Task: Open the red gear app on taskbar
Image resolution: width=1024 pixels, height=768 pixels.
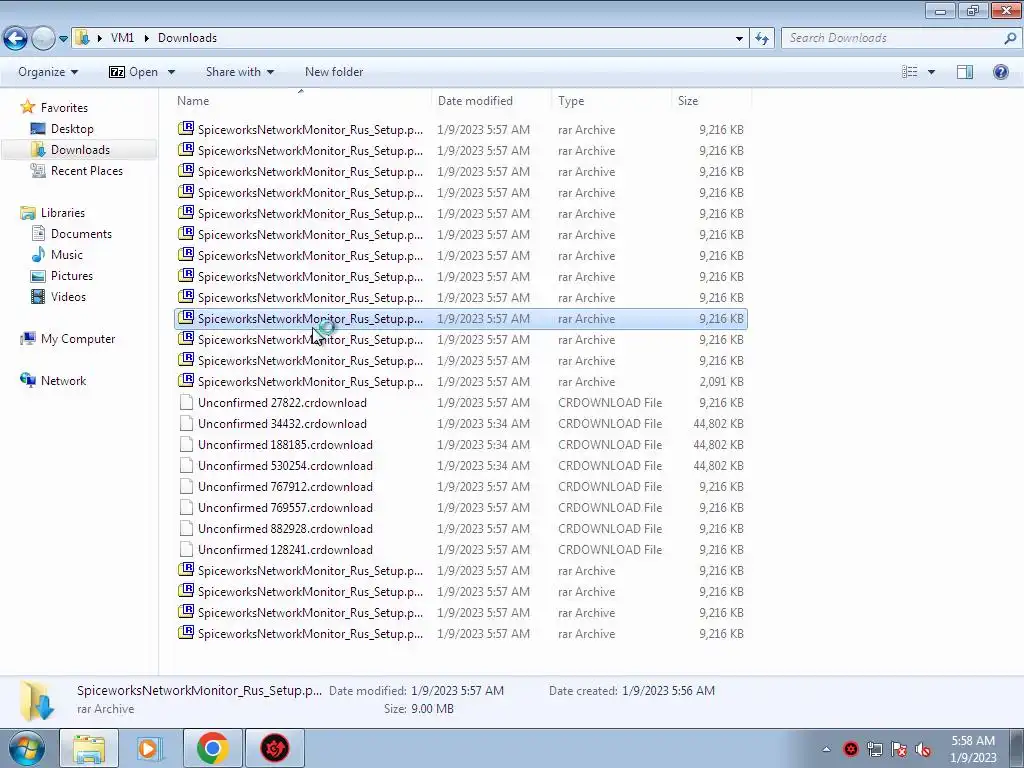Action: click(275, 748)
